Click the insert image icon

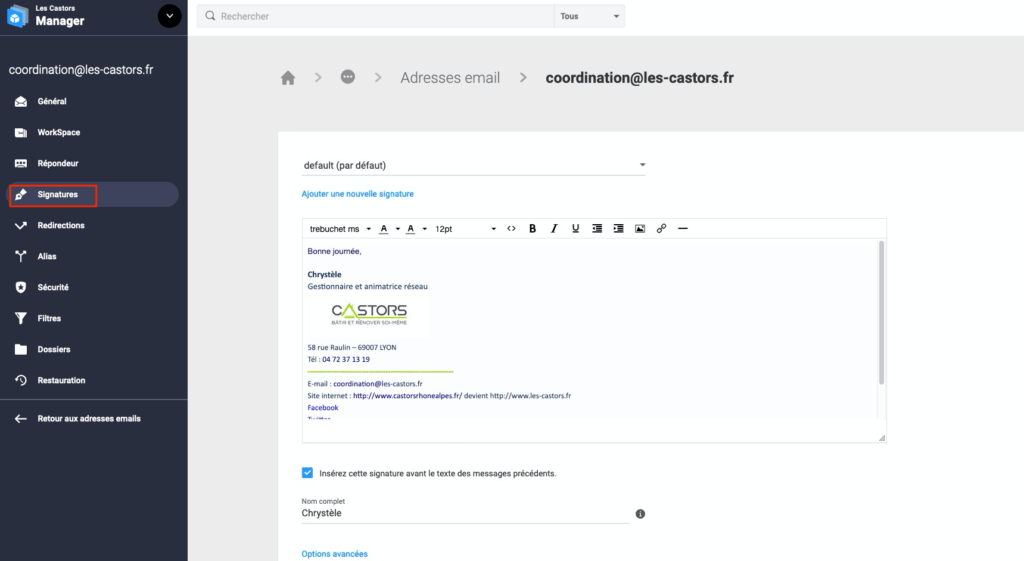coord(640,229)
